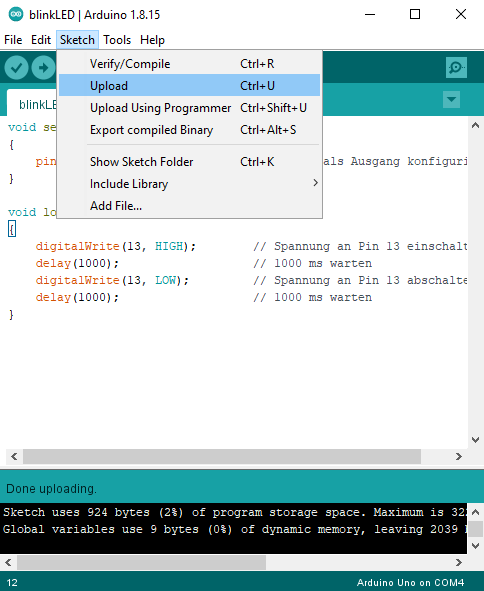Click the Arduino logo in the title bar
The width and height of the screenshot is (484, 591).
pos(16,14)
